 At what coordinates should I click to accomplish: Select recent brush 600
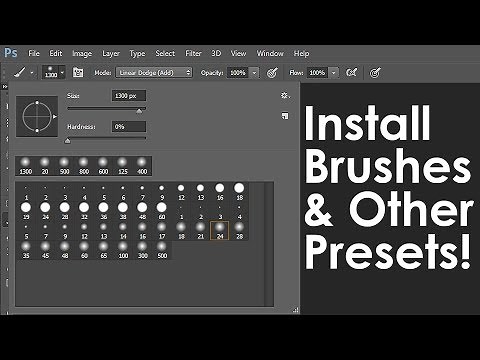tap(103, 166)
